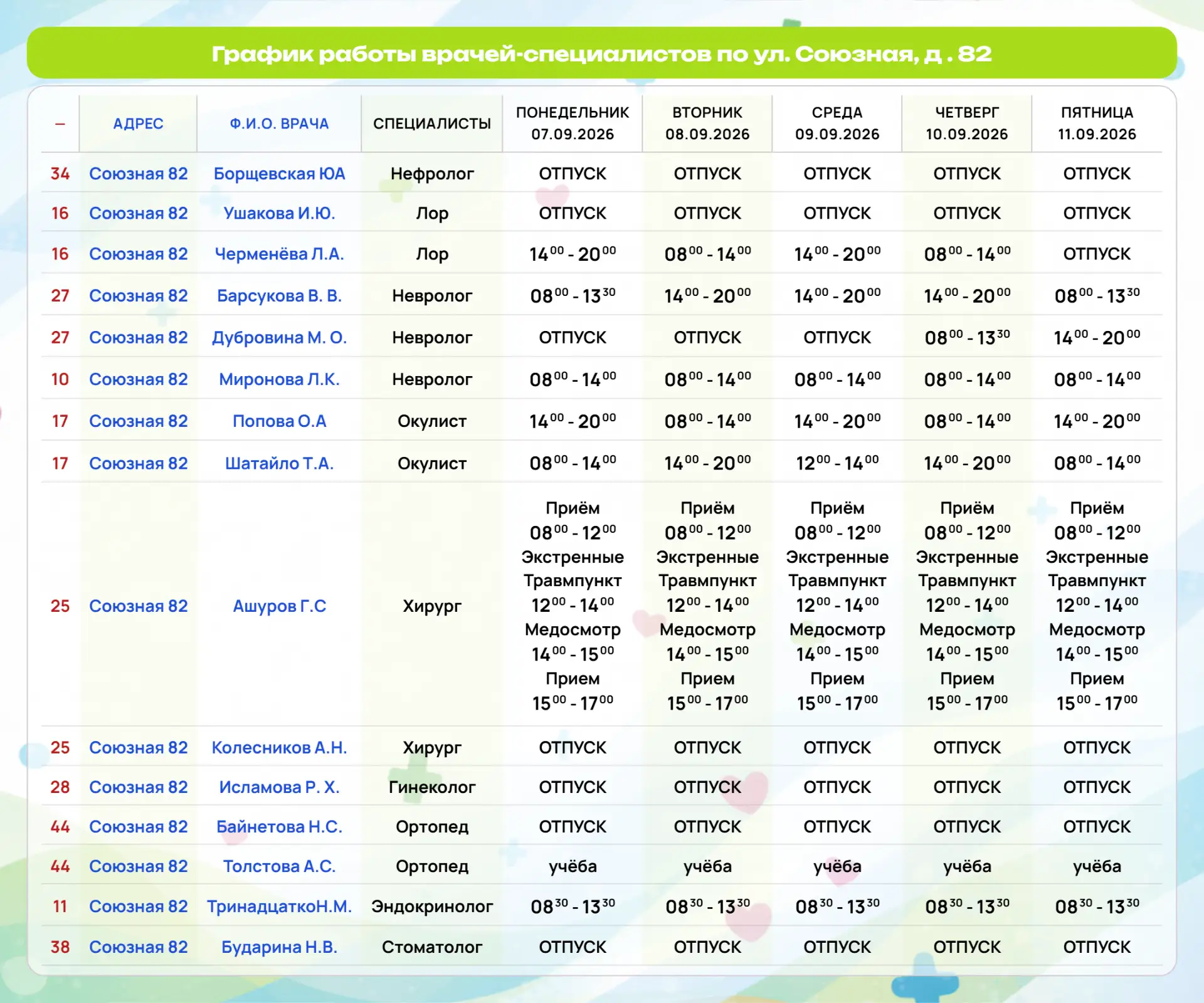Click the СРЕДА 09.09.2026 header
This screenshot has height=1003, width=1204.
tap(837, 123)
